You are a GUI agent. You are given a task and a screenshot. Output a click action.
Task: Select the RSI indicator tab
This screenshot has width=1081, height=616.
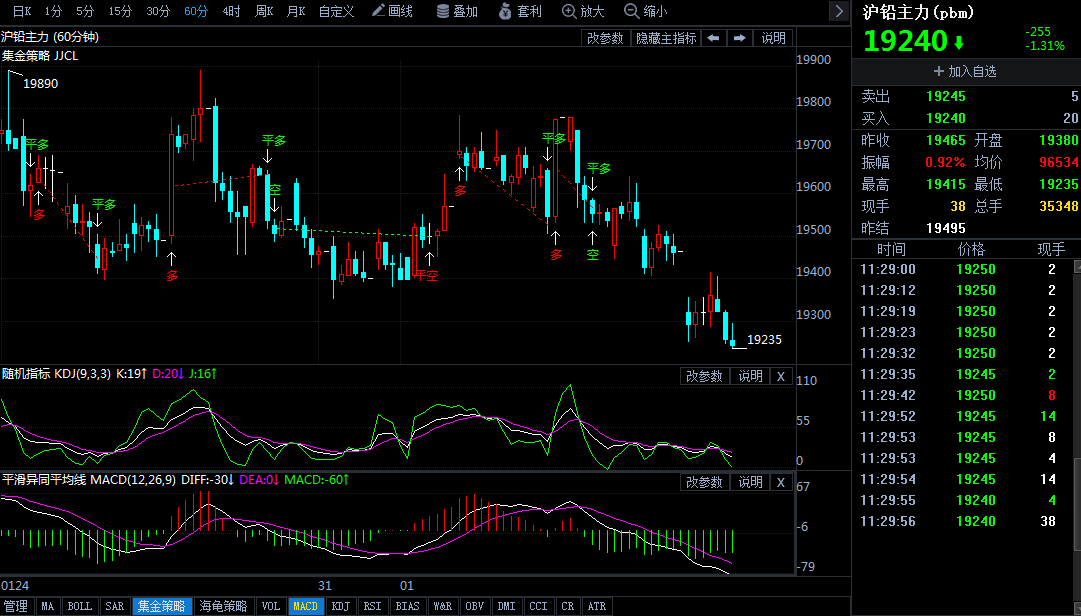coord(372,606)
